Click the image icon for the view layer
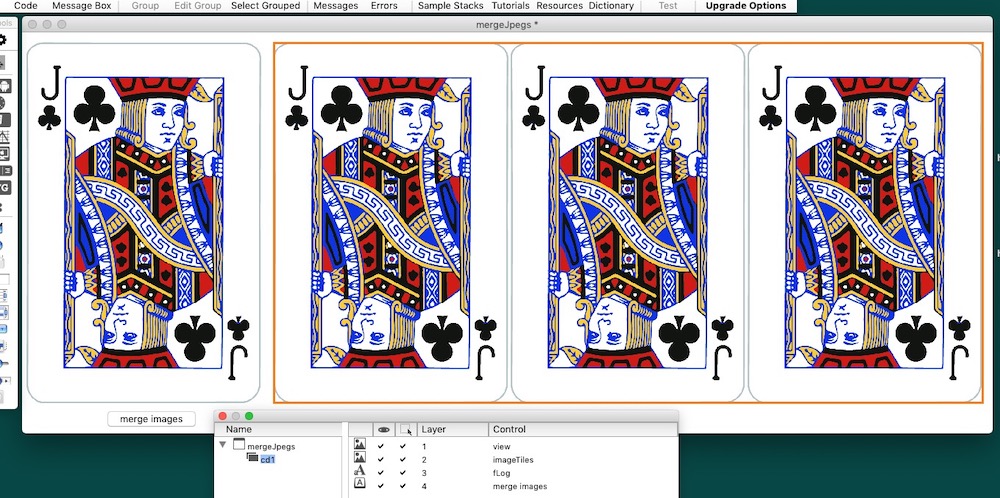The height and width of the screenshot is (498, 1000). [x=360, y=446]
